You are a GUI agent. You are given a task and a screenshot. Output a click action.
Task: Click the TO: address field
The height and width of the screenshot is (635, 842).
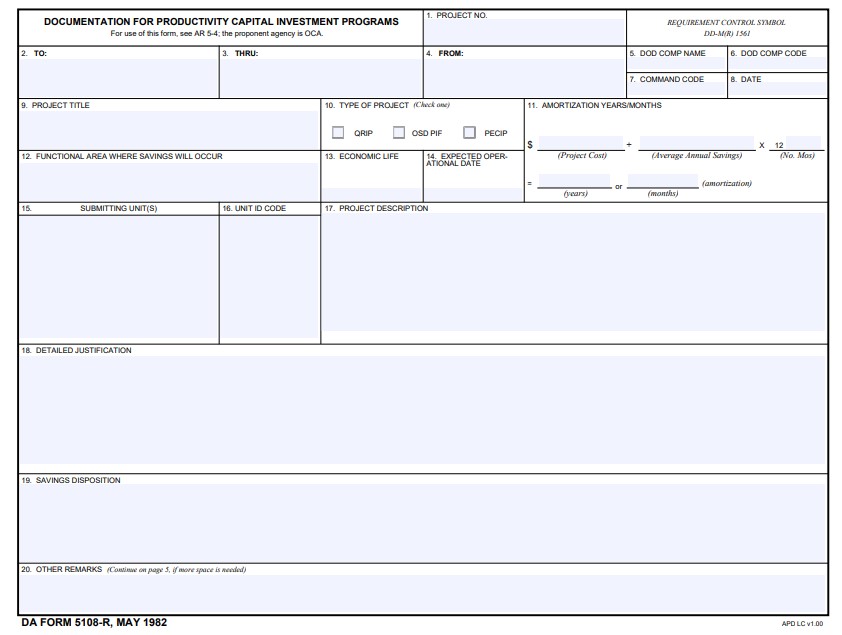point(119,78)
